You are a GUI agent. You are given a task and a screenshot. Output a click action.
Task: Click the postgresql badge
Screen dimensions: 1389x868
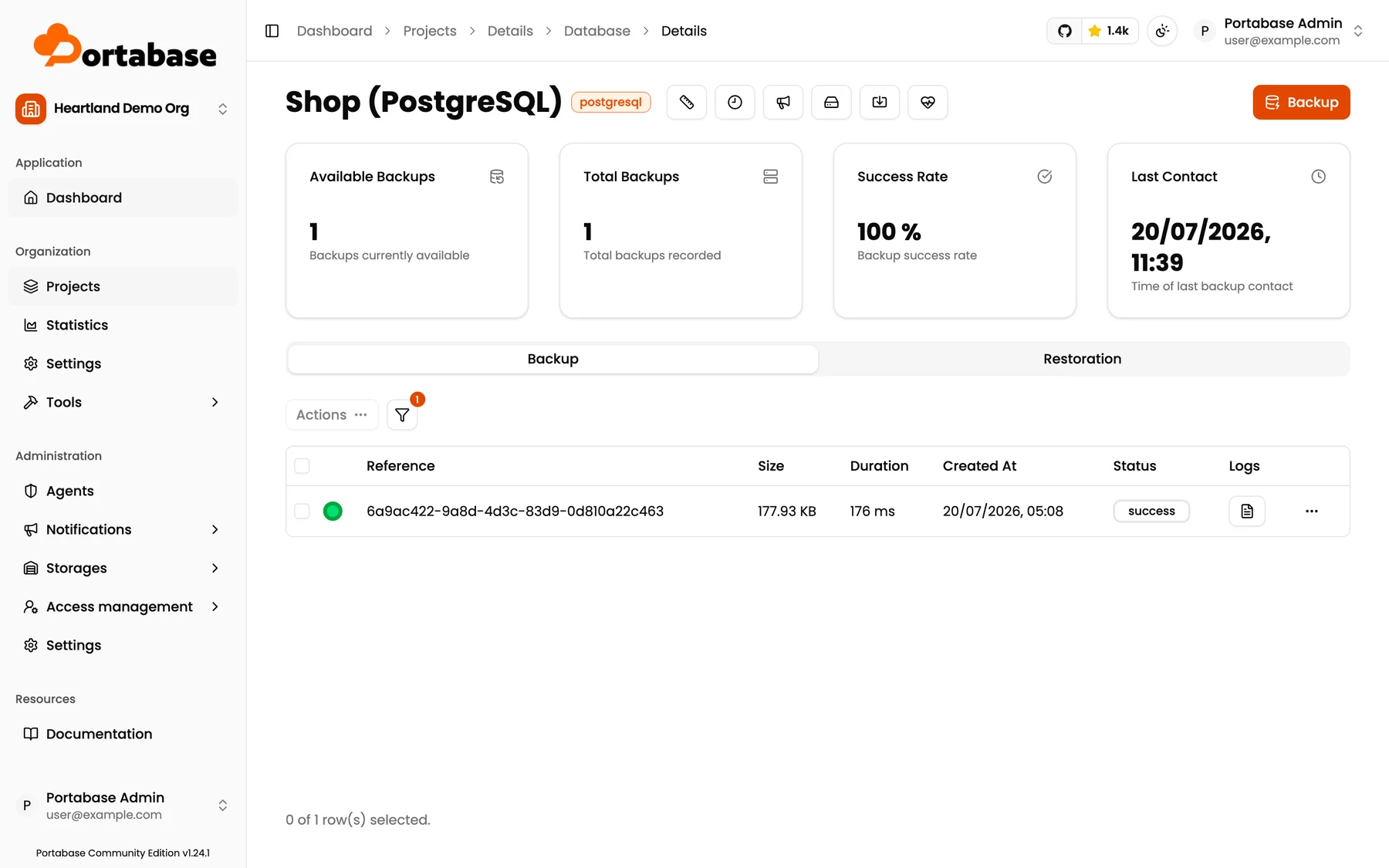[610, 102]
